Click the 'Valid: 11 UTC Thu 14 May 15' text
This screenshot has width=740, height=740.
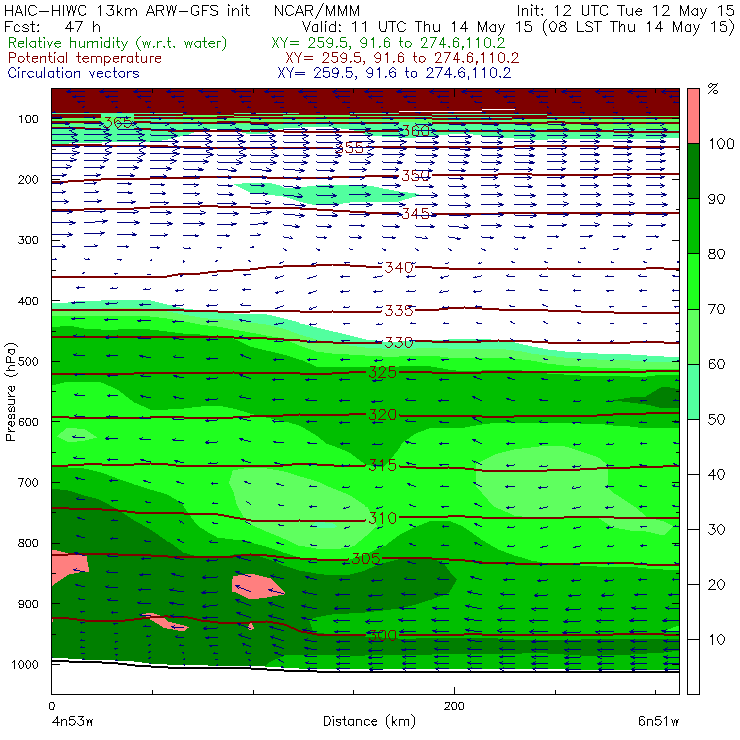point(419,26)
